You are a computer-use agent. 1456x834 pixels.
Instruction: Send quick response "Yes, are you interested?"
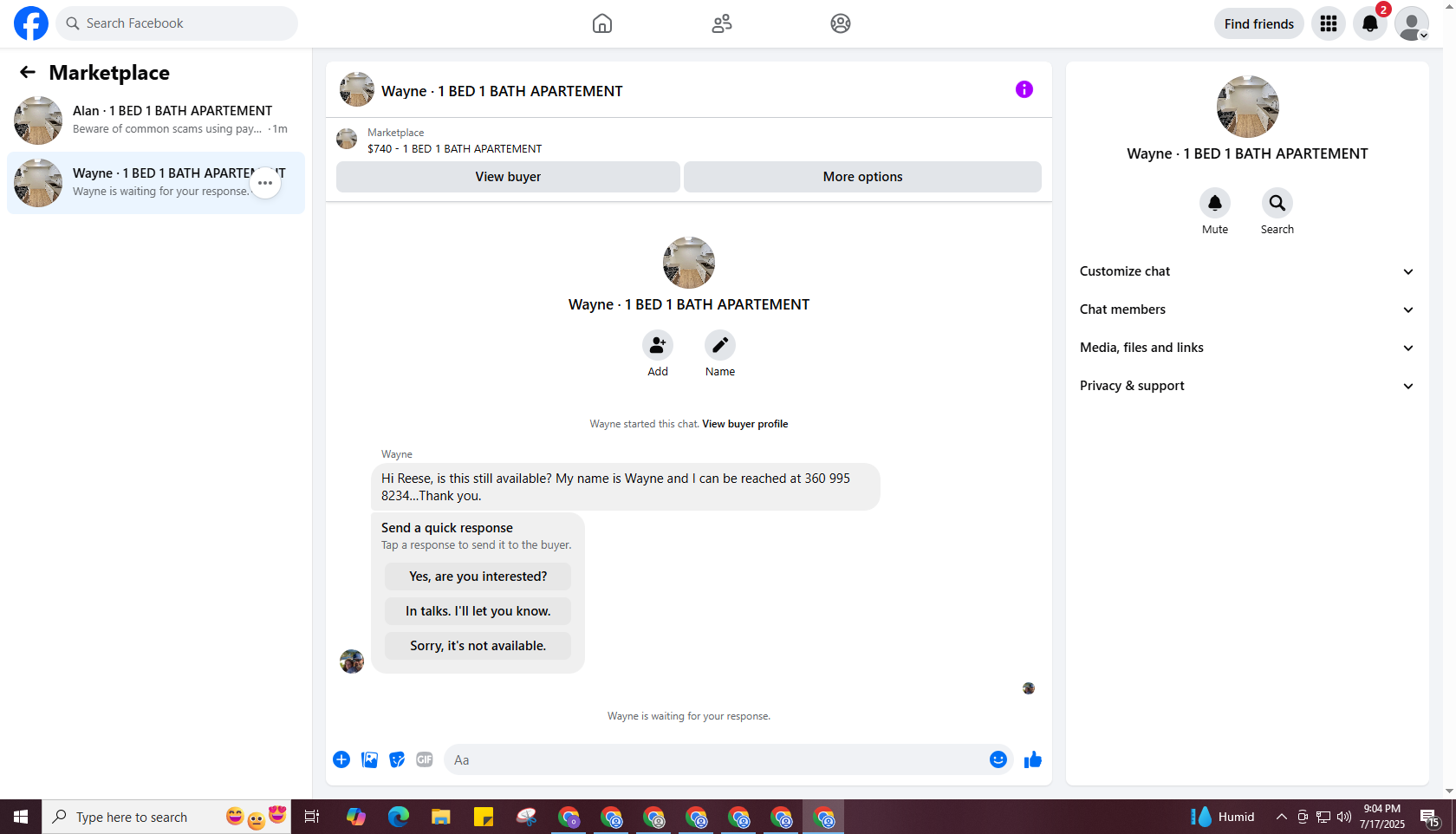pos(478,577)
